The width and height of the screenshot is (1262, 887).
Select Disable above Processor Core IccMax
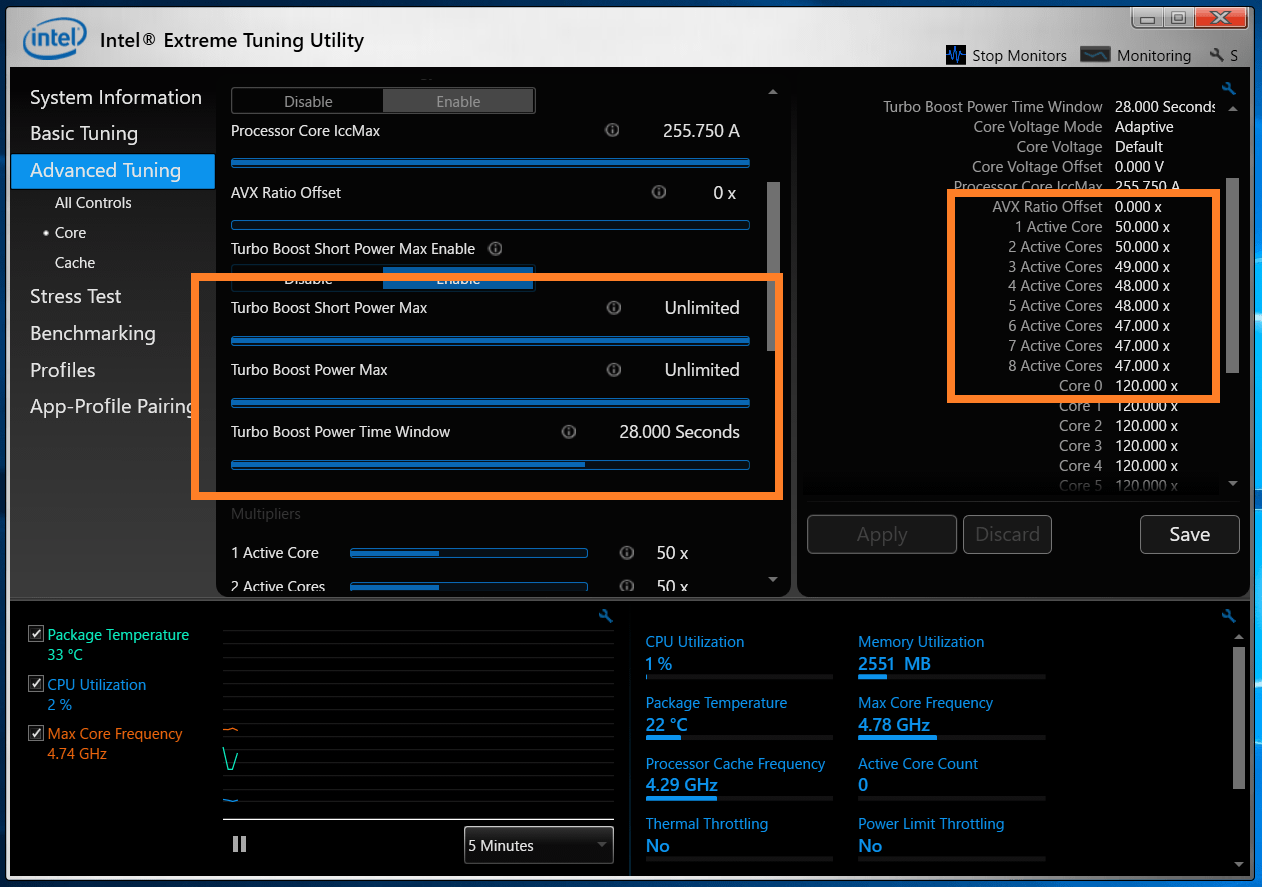point(308,101)
